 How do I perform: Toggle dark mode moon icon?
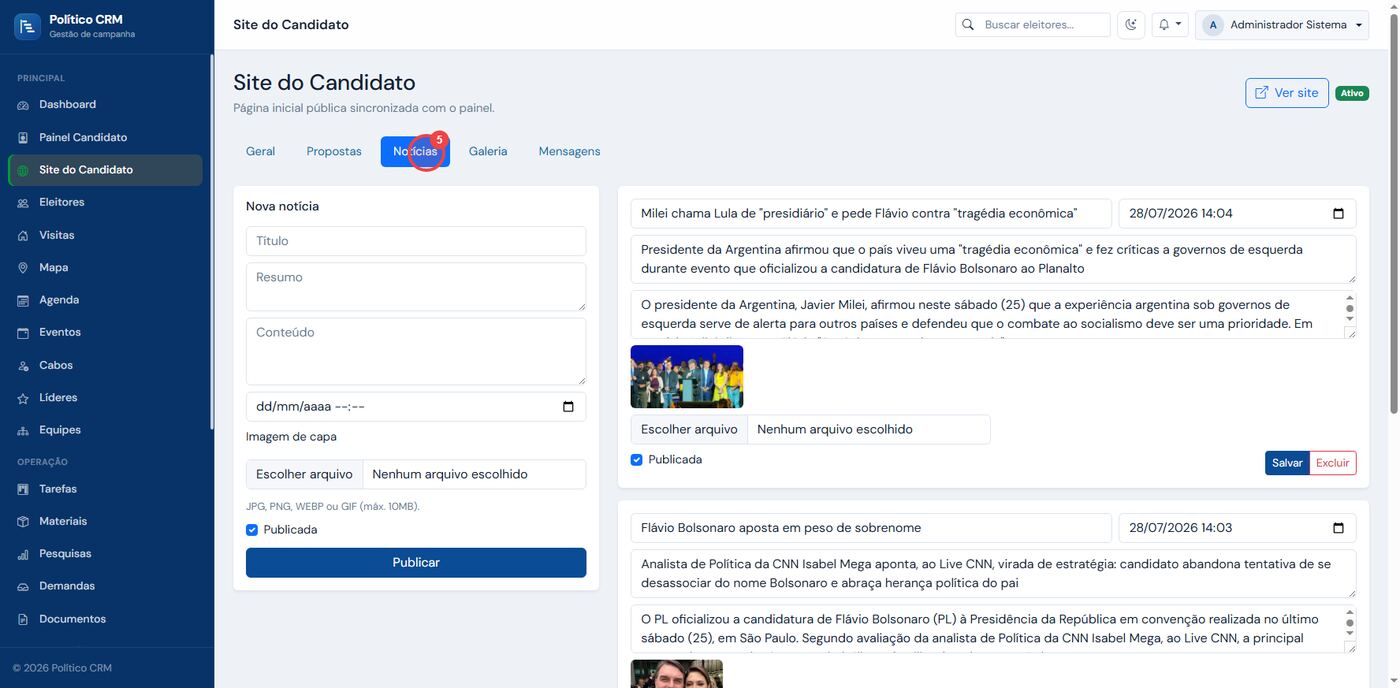(x=1131, y=25)
